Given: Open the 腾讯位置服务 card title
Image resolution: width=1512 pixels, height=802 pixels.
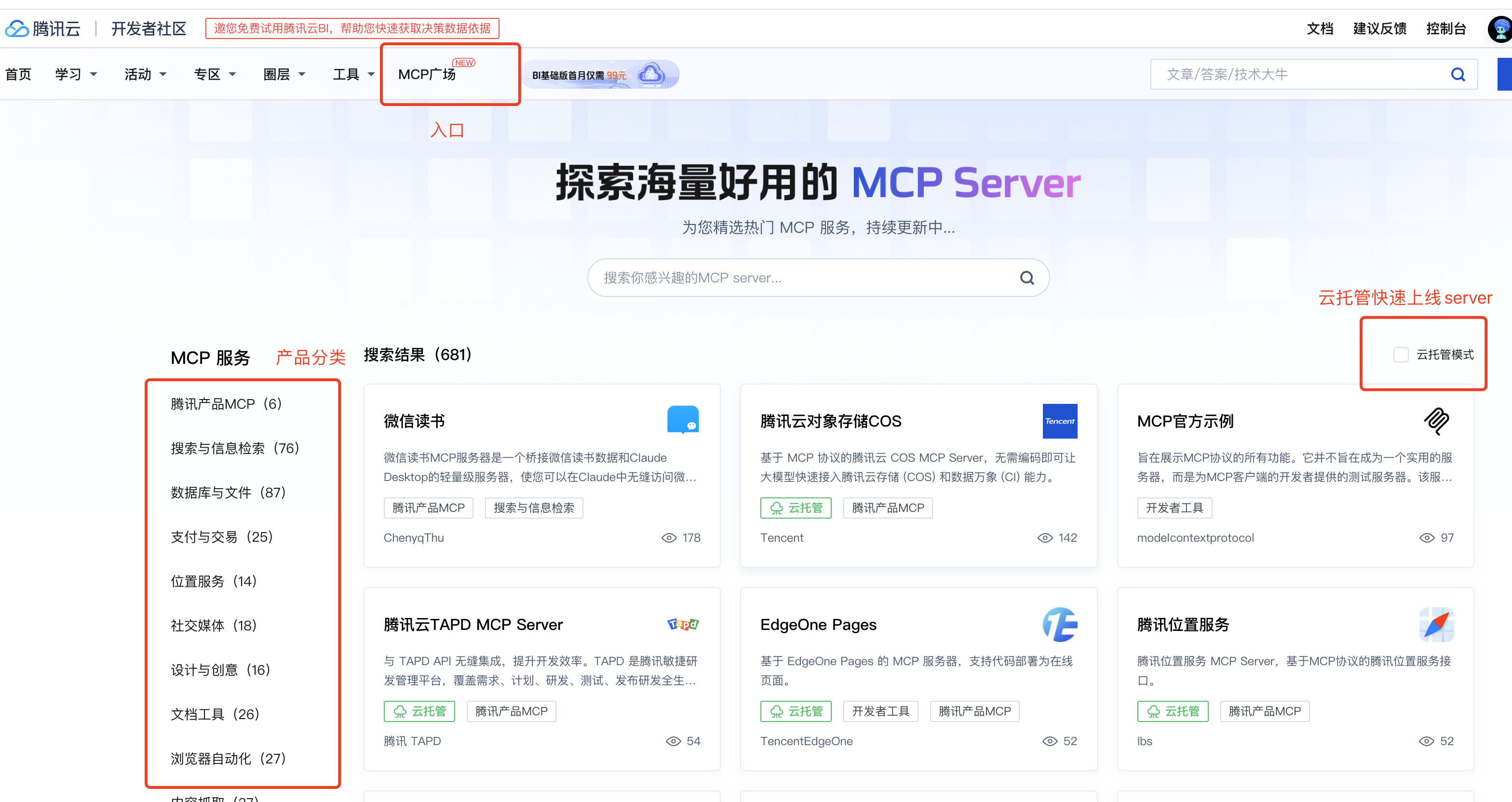Looking at the screenshot, I should pyautogui.click(x=1183, y=624).
